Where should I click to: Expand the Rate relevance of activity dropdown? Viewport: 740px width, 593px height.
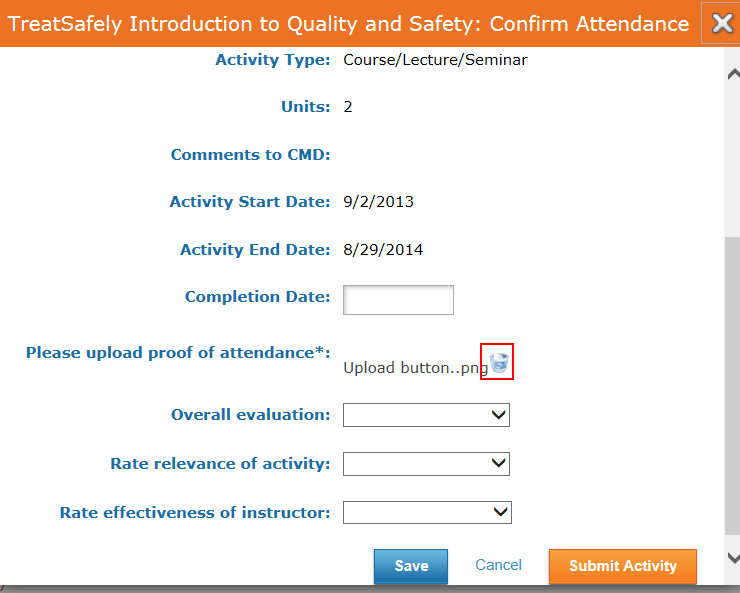(426, 464)
